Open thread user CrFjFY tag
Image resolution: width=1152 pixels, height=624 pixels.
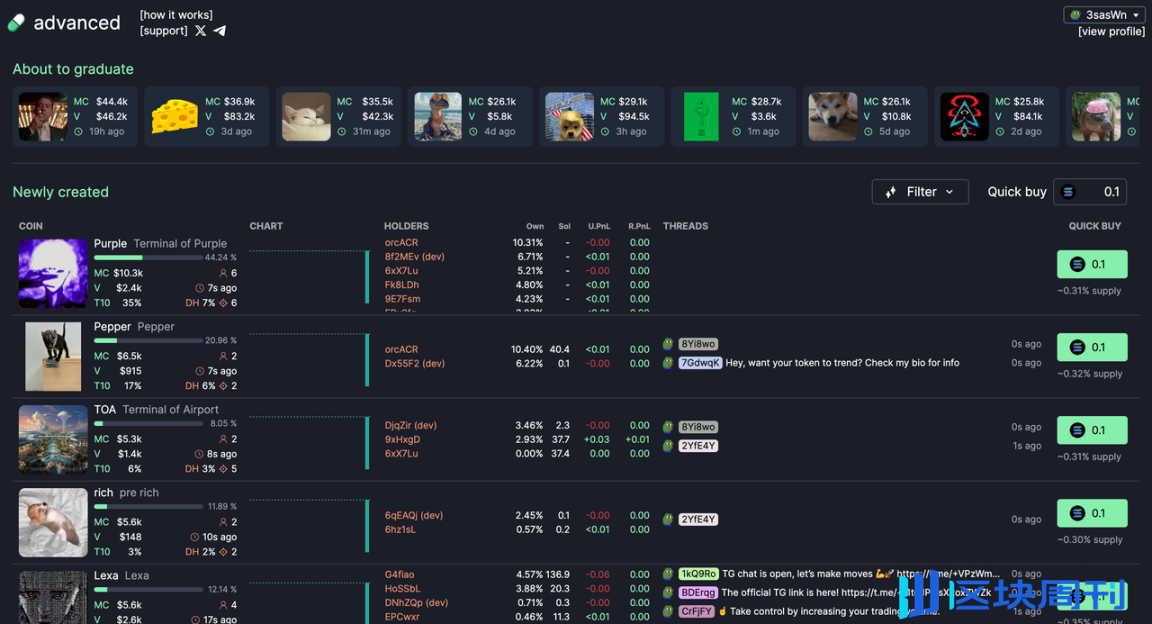696,612
